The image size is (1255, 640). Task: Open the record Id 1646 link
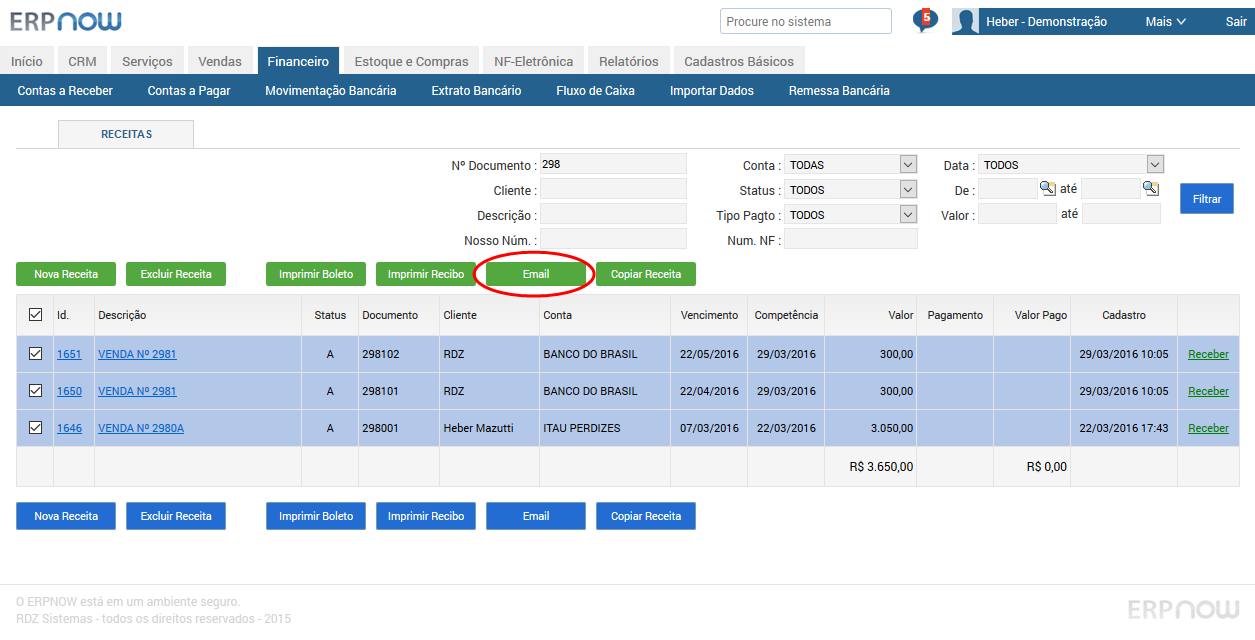[69, 428]
